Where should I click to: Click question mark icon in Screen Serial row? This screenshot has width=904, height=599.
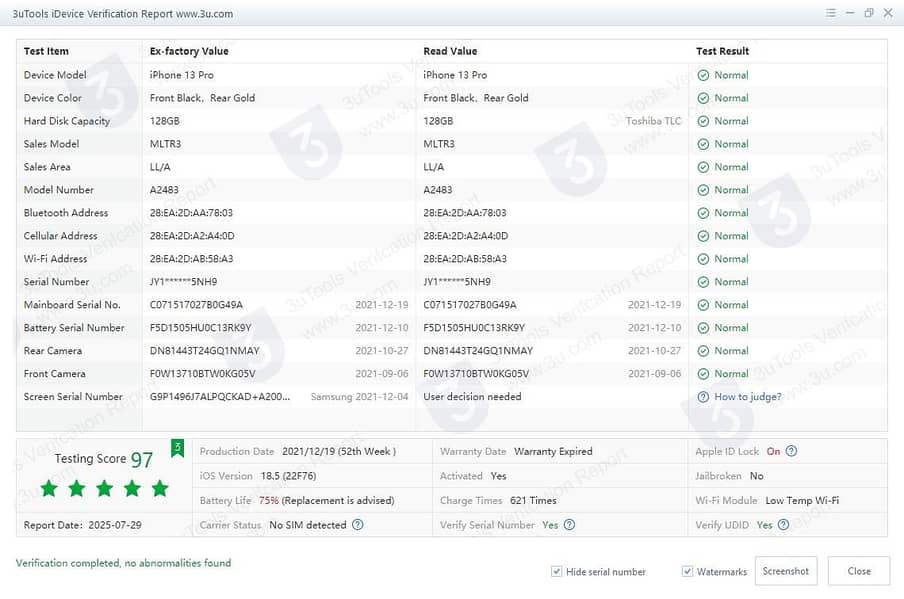[703, 397]
